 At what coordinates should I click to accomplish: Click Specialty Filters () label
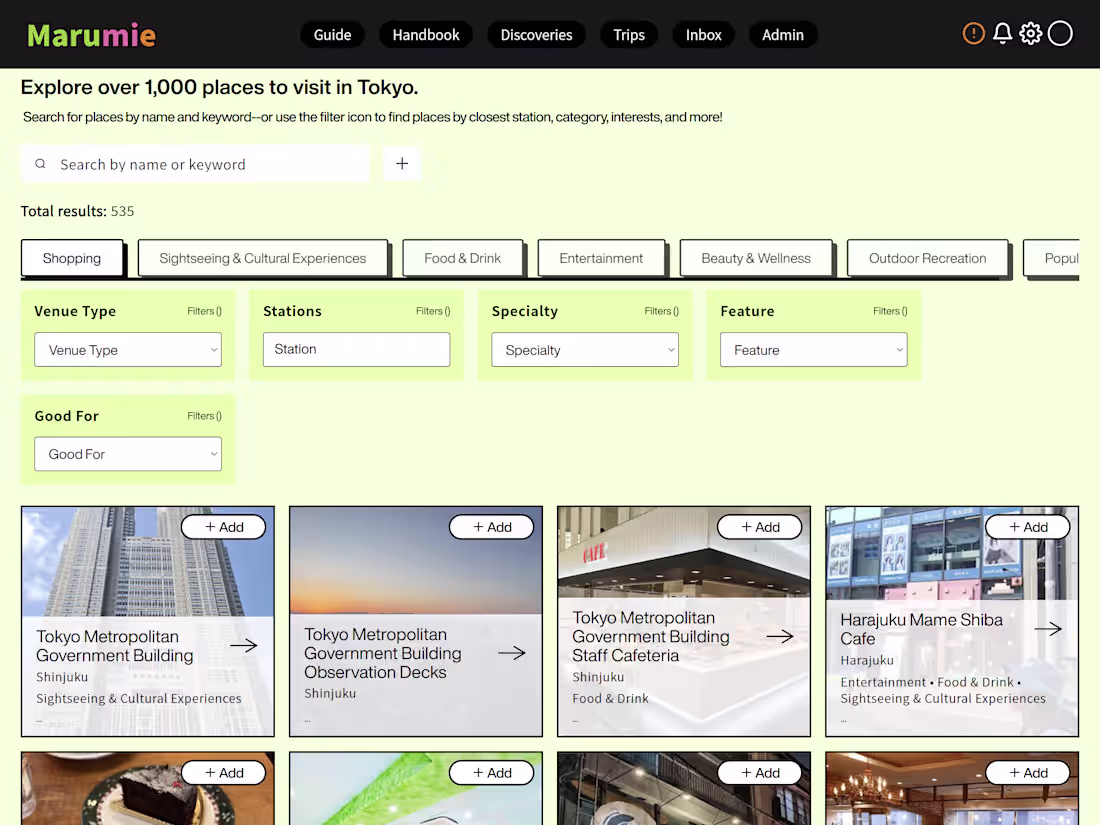pyautogui.click(x=662, y=311)
